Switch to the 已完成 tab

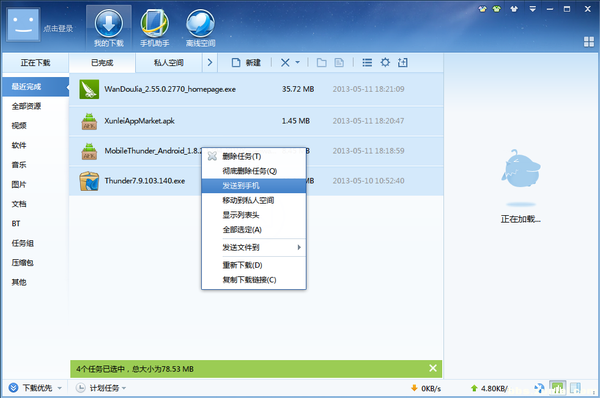pyautogui.click(x=102, y=63)
